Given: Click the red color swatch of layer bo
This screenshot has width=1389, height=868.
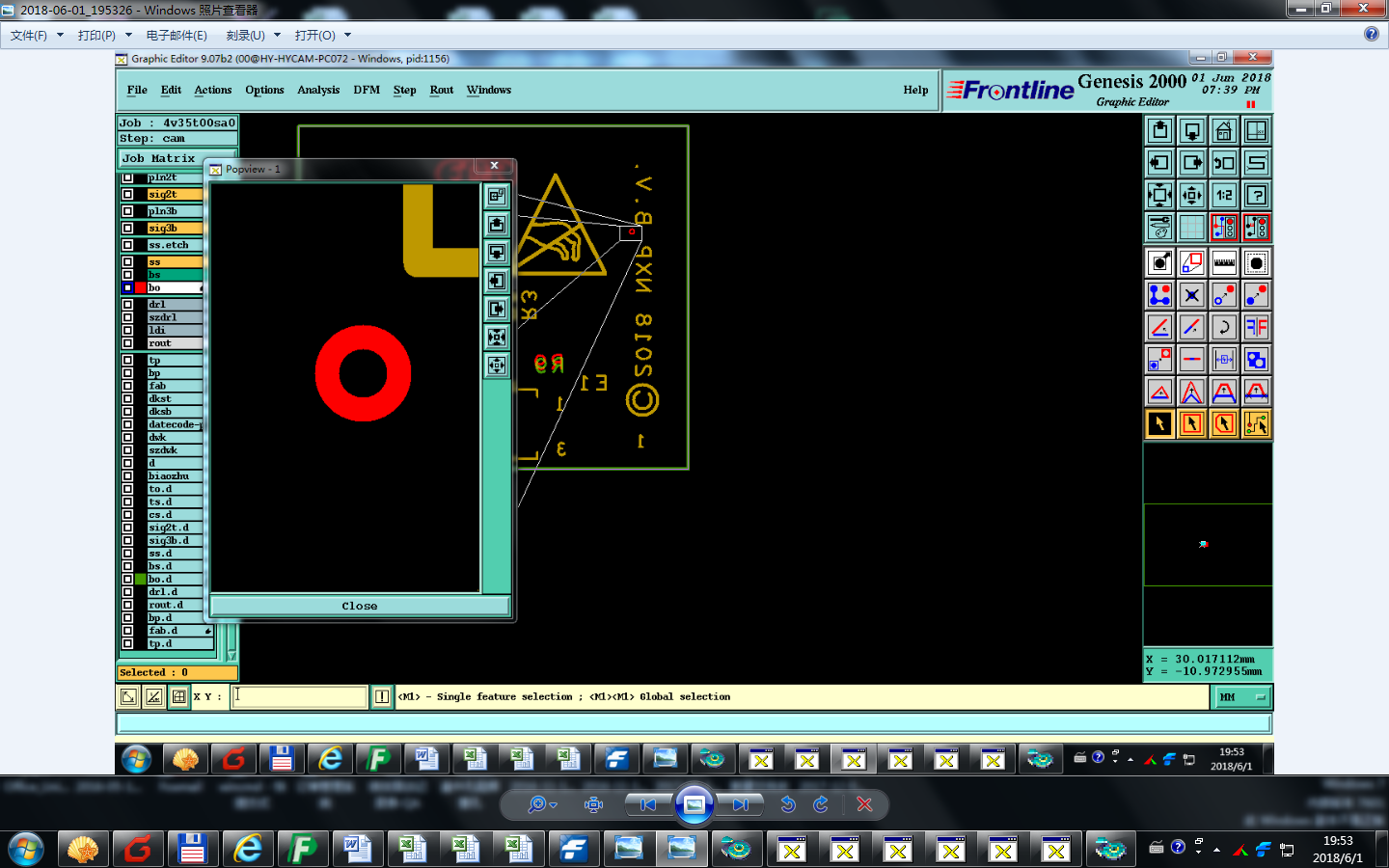Looking at the screenshot, I should 141,287.
